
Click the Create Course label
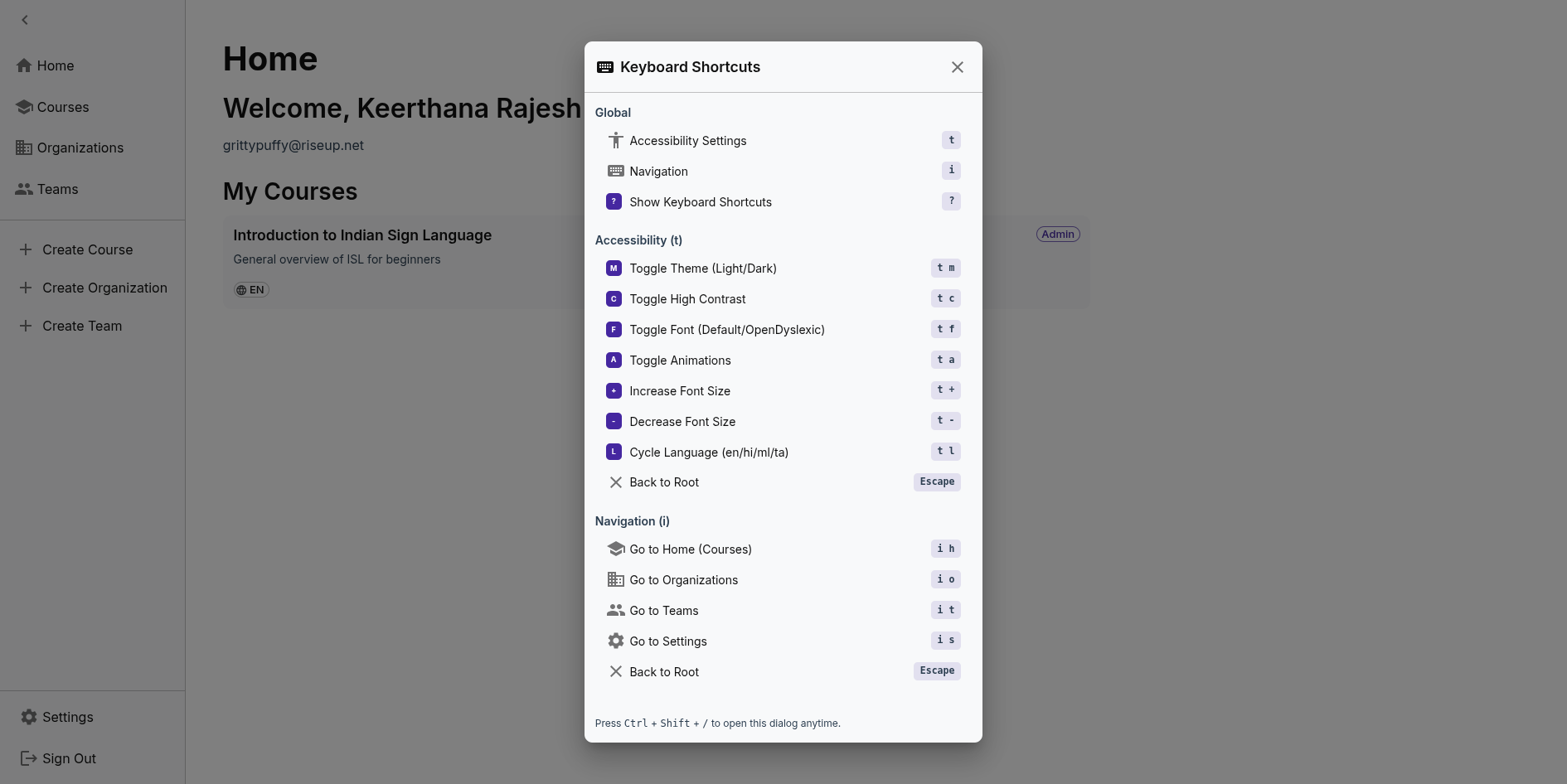tap(88, 249)
